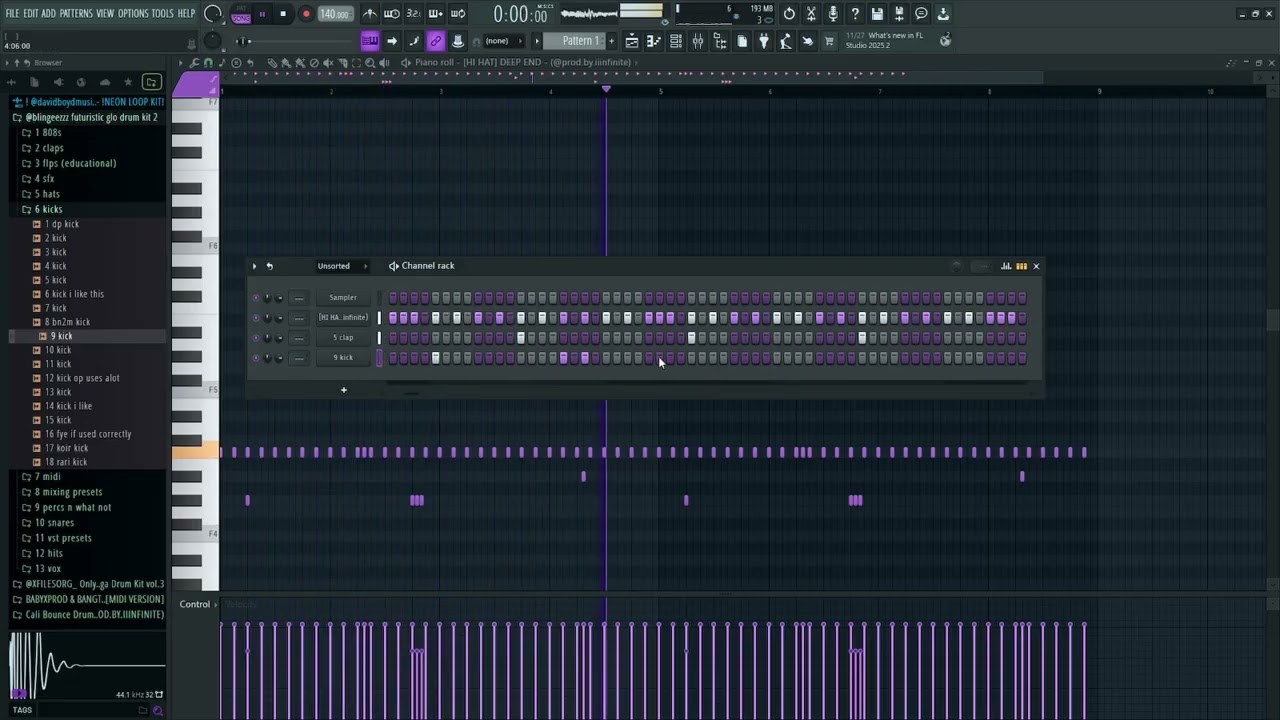Click the Export download arrow icon
The image size is (1280, 720).
[943, 14]
